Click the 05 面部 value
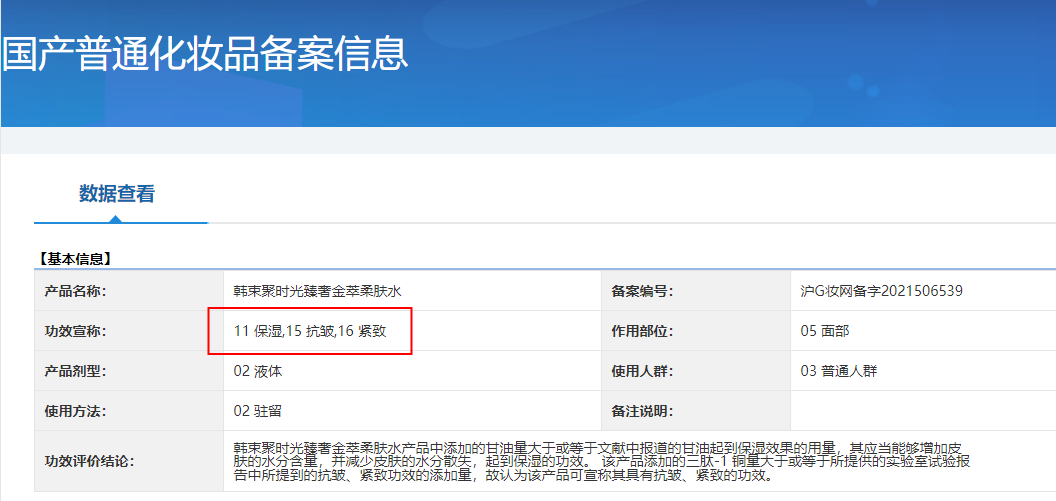This screenshot has height=501, width=1056. 825,331
